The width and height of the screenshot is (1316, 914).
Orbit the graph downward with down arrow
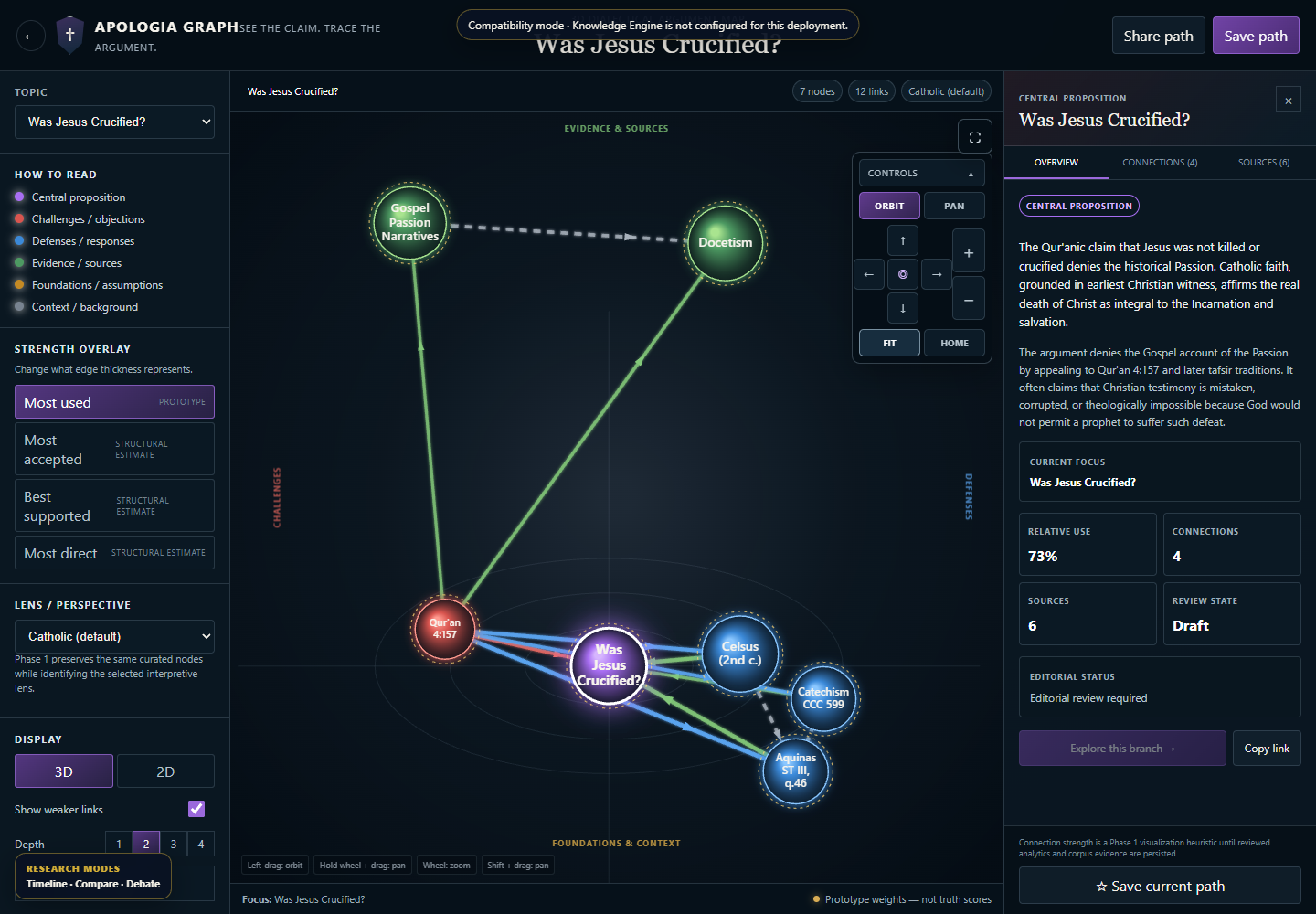tap(903, 308)
